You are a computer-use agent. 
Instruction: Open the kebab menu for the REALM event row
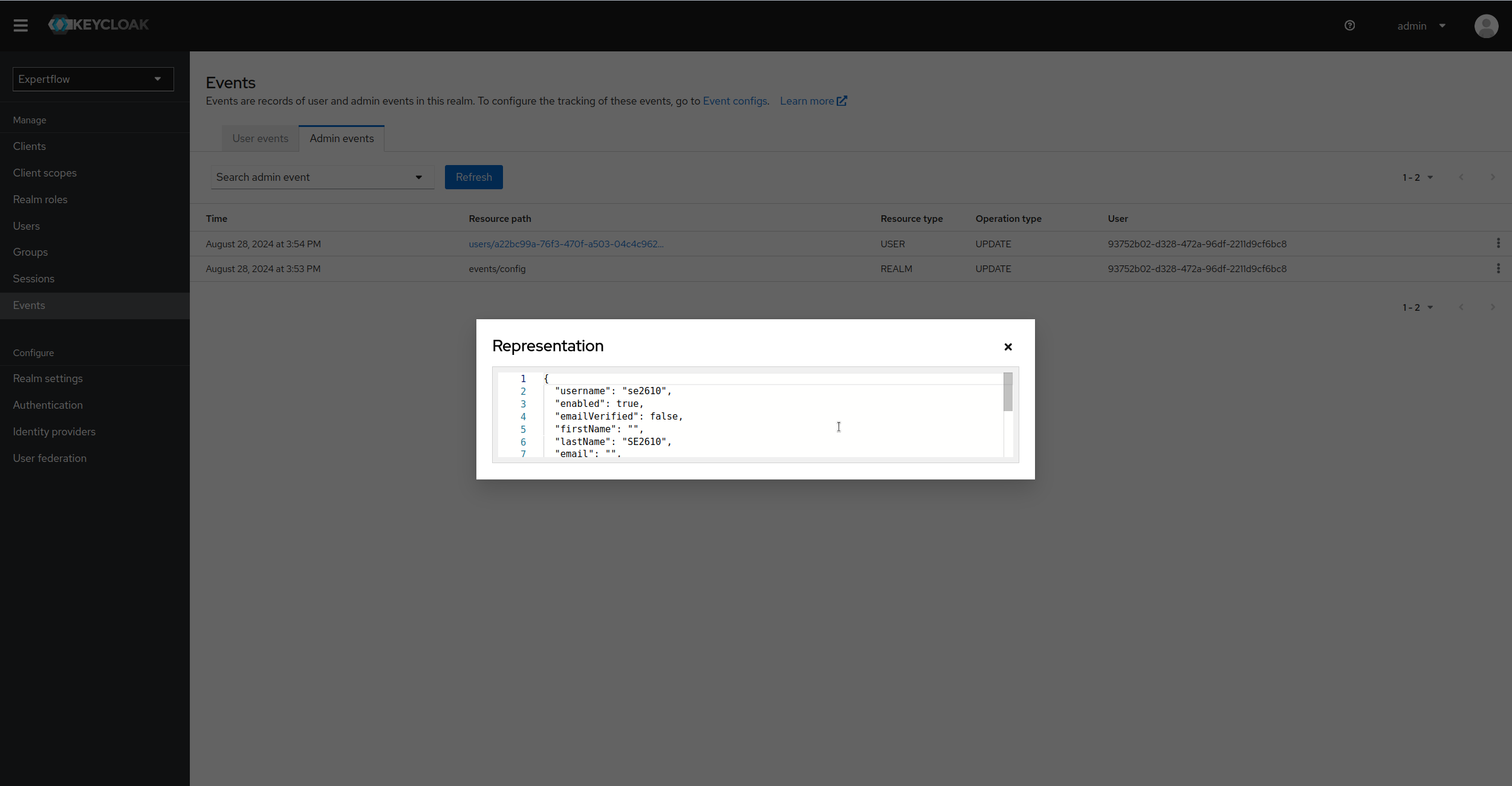click(1499, 268)
